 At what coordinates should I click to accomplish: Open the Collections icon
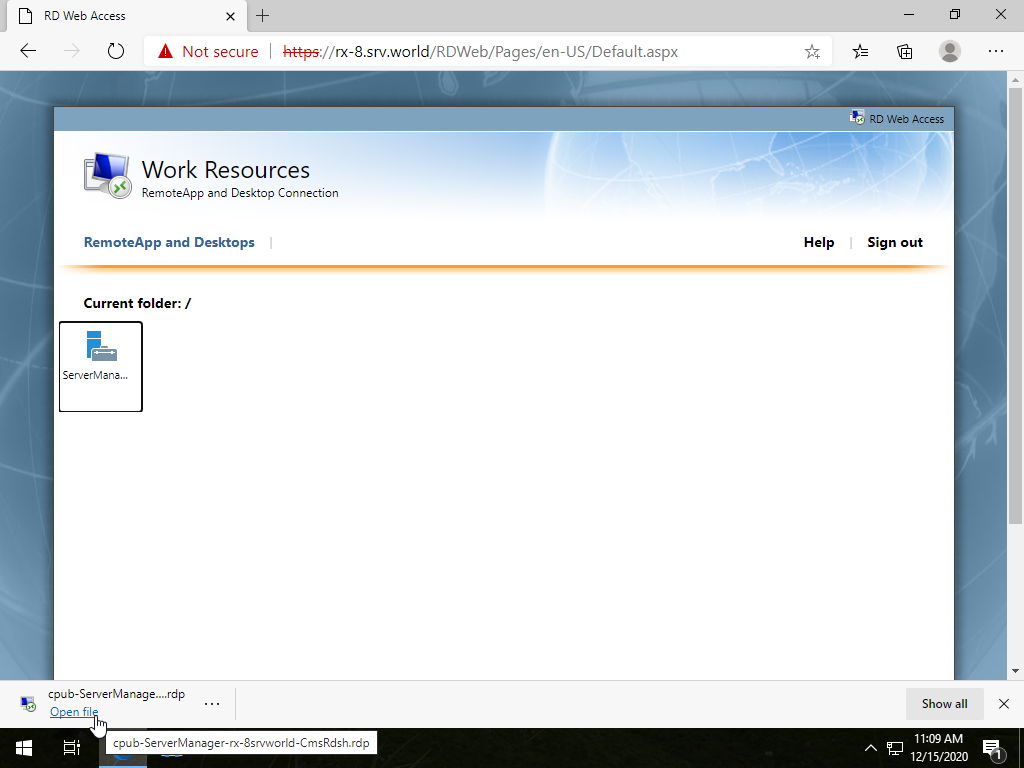pyautogui.click(x=904, y=51)
